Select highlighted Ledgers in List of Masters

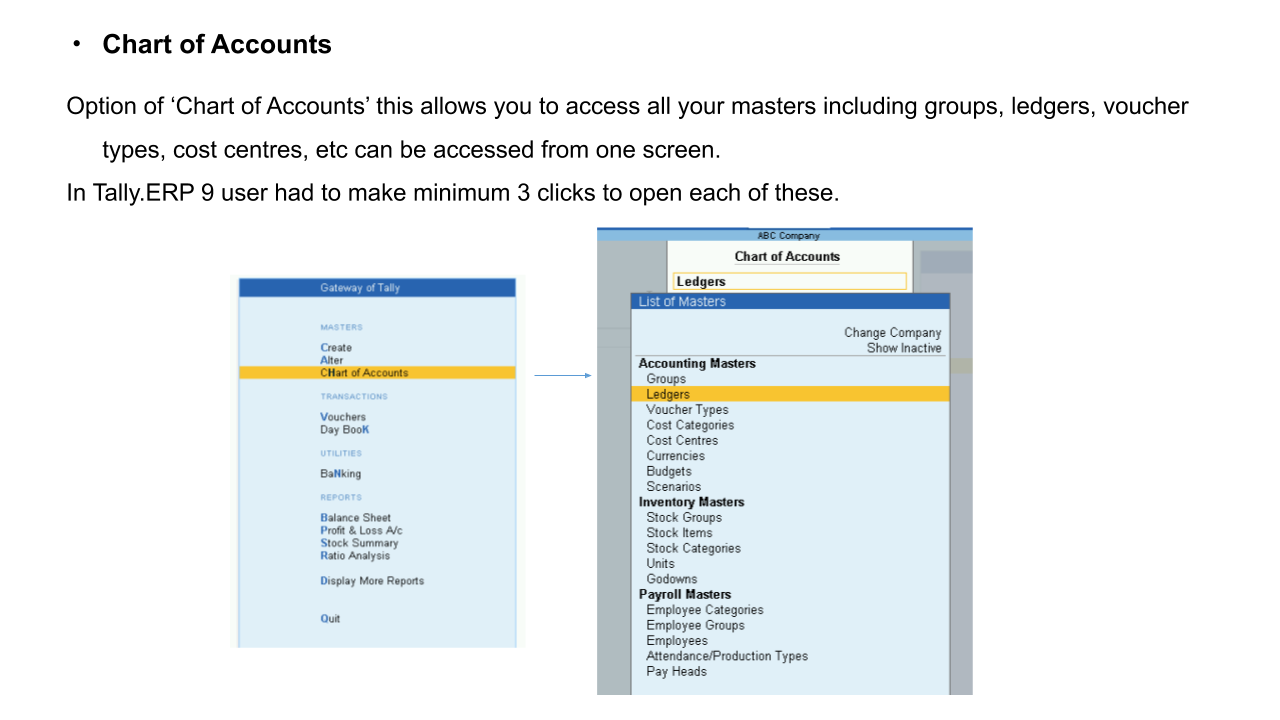[x=790, y=394]
